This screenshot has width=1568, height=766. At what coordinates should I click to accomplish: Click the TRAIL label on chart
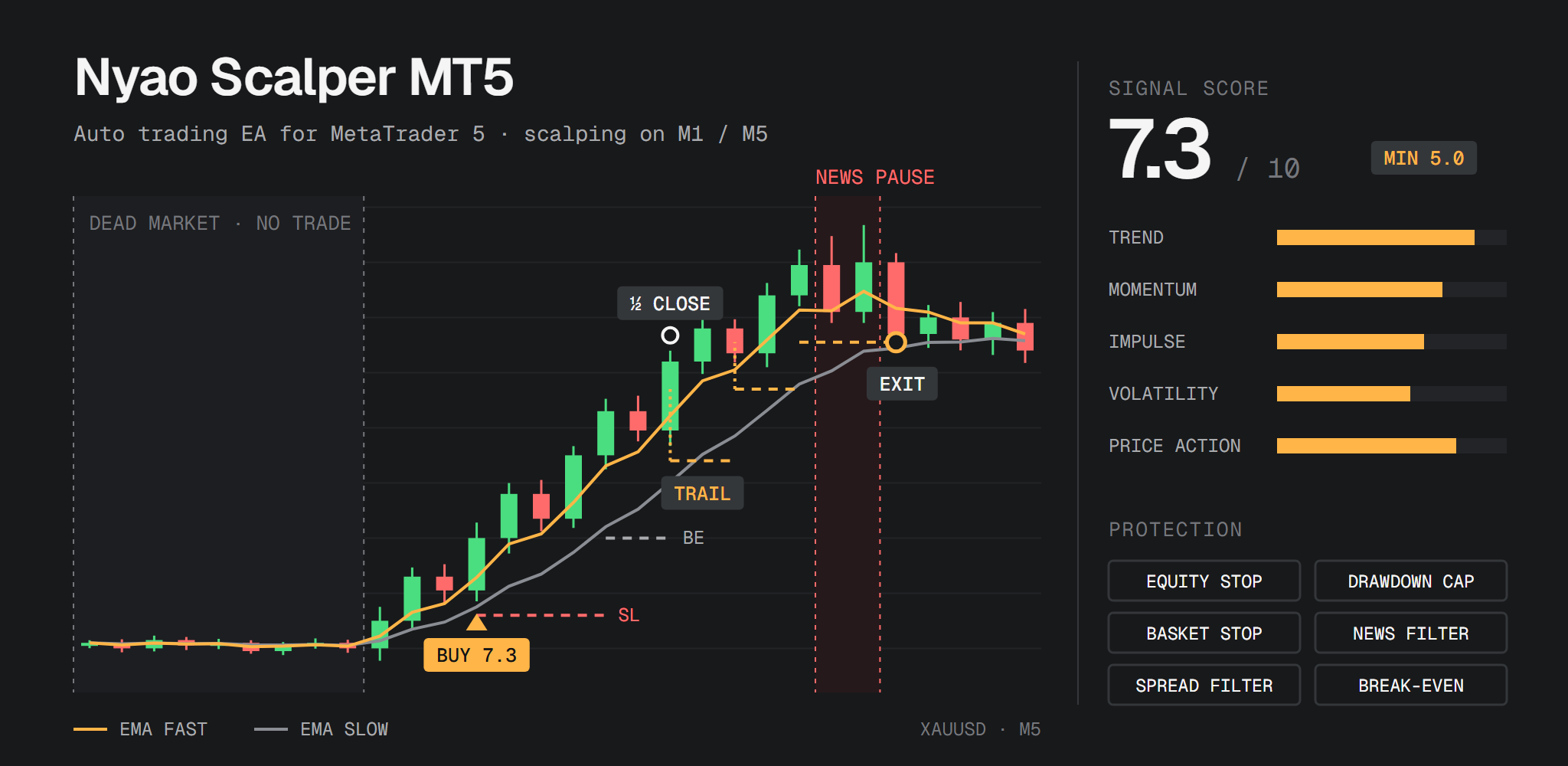[x=702, y=493]
